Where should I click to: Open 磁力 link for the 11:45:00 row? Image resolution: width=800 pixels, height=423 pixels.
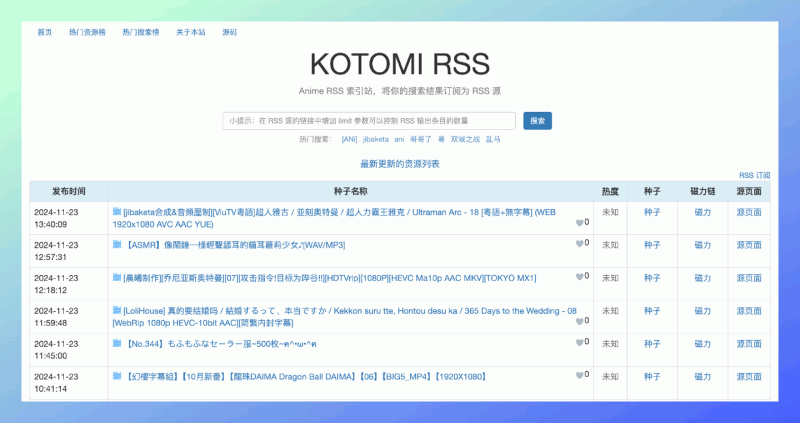pos(703,344)
